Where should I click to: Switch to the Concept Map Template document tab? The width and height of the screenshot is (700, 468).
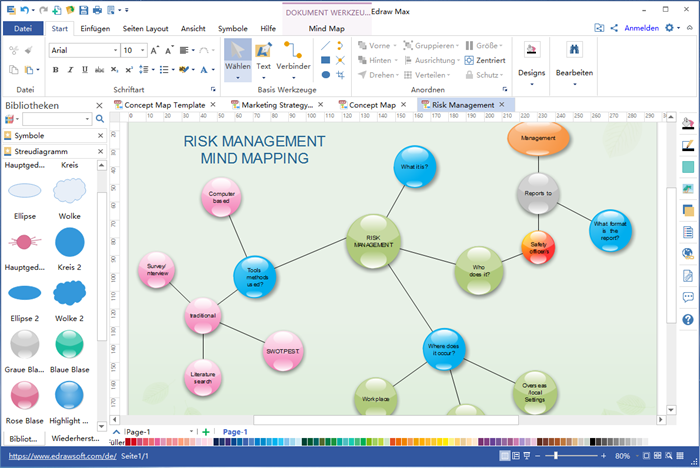[x=164, y=105]
